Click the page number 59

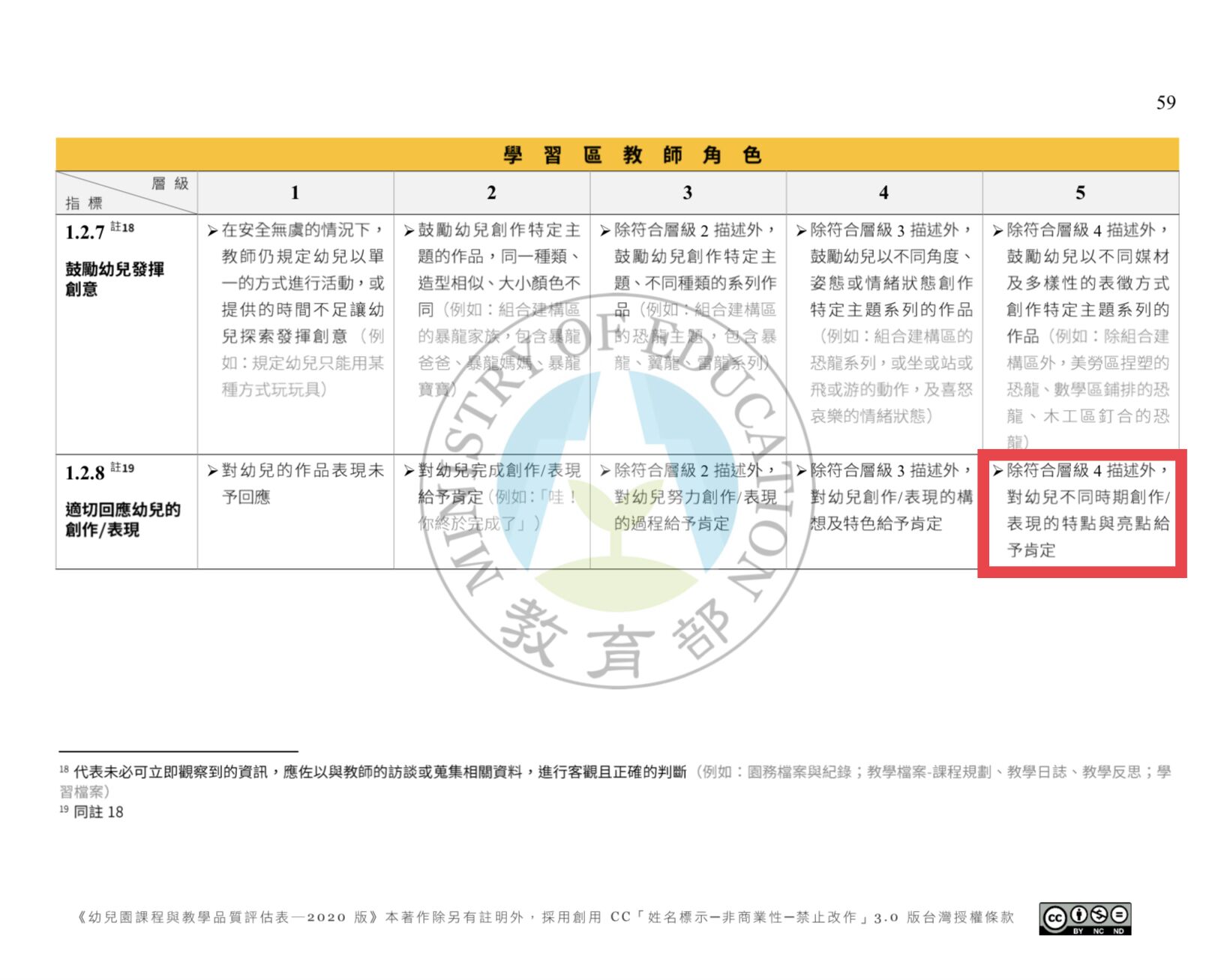click(x=1165, y=103)
